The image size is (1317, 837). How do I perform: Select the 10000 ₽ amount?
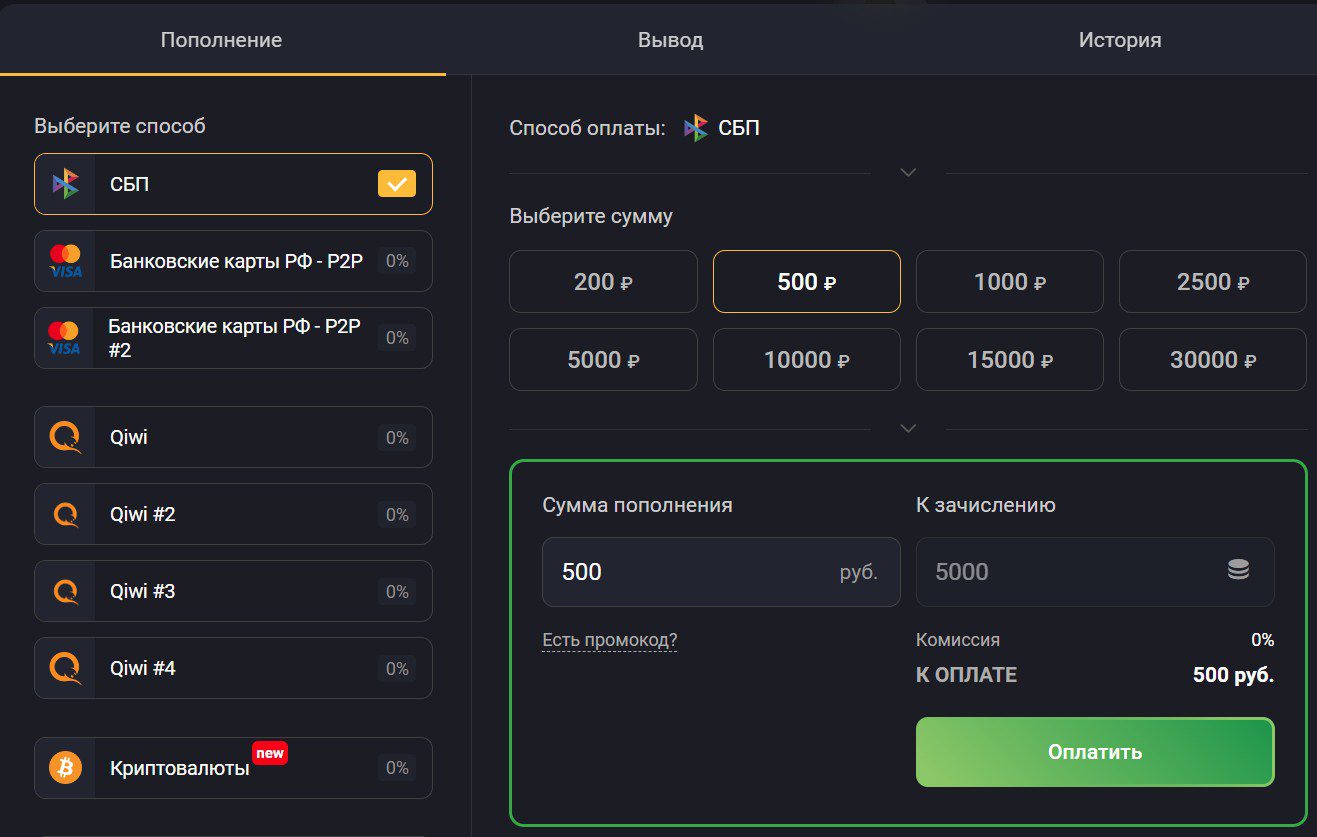[x=807, y=359]
